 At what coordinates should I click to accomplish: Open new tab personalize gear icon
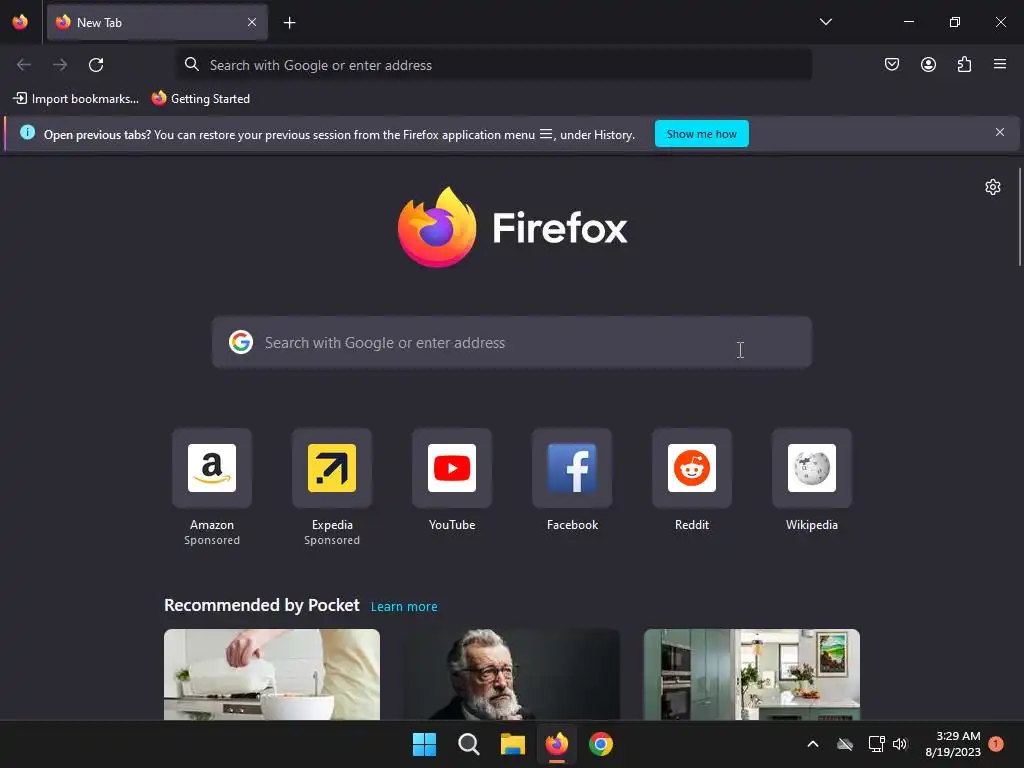993,187
